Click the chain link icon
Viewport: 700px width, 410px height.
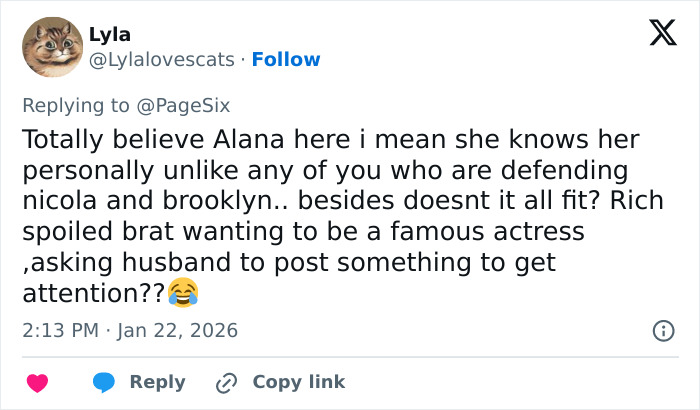226,382
